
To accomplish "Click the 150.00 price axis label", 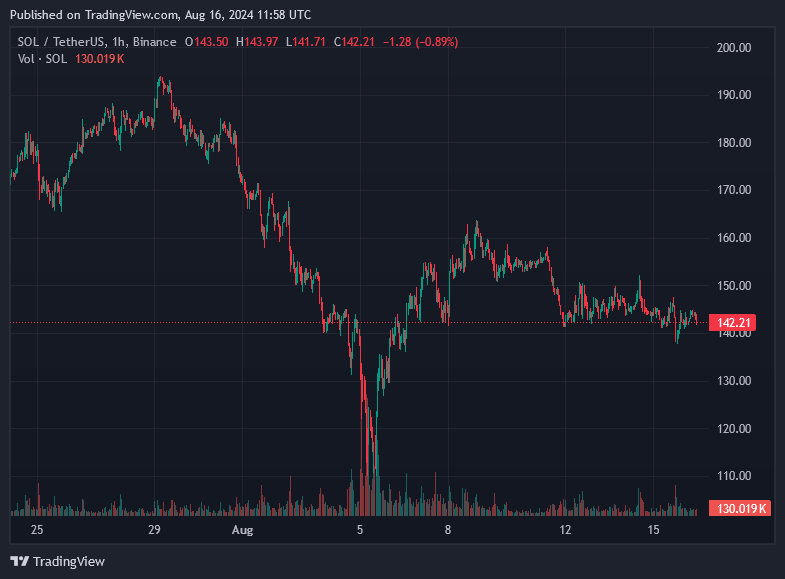I will pyautogui.click(x=734, y=286).
